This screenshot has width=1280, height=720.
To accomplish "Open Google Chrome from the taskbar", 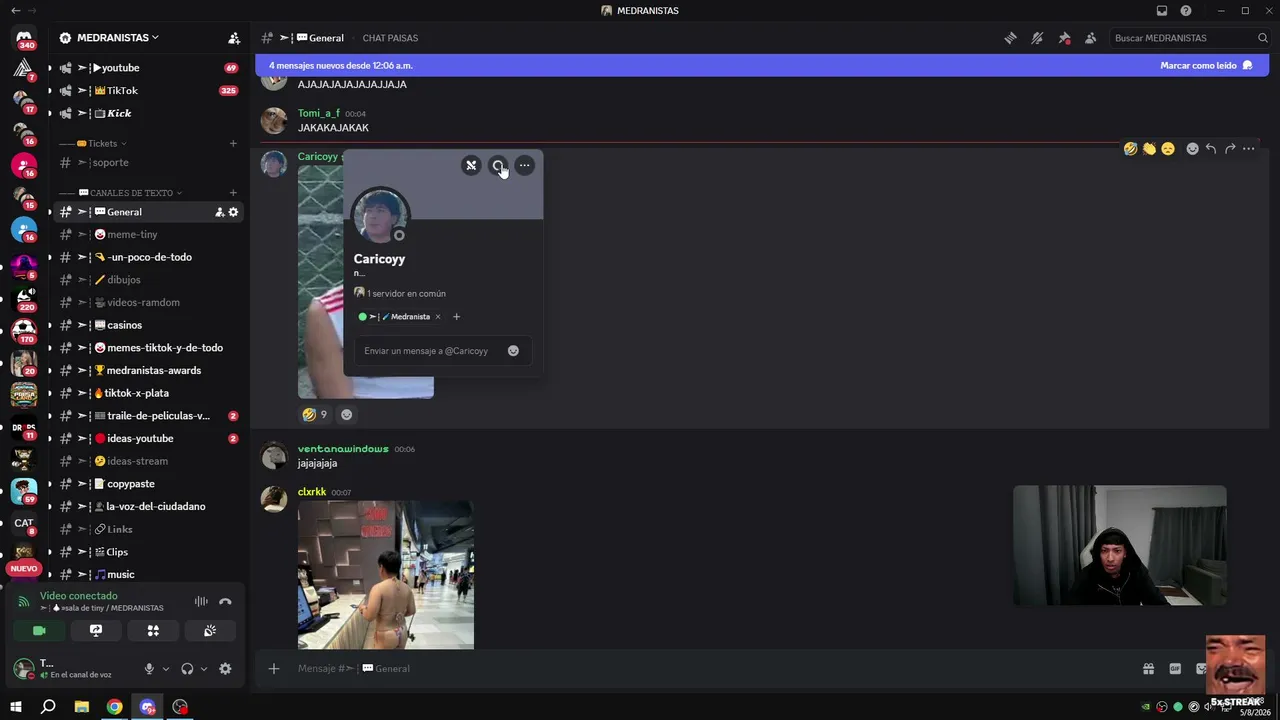I will (115, 707).
